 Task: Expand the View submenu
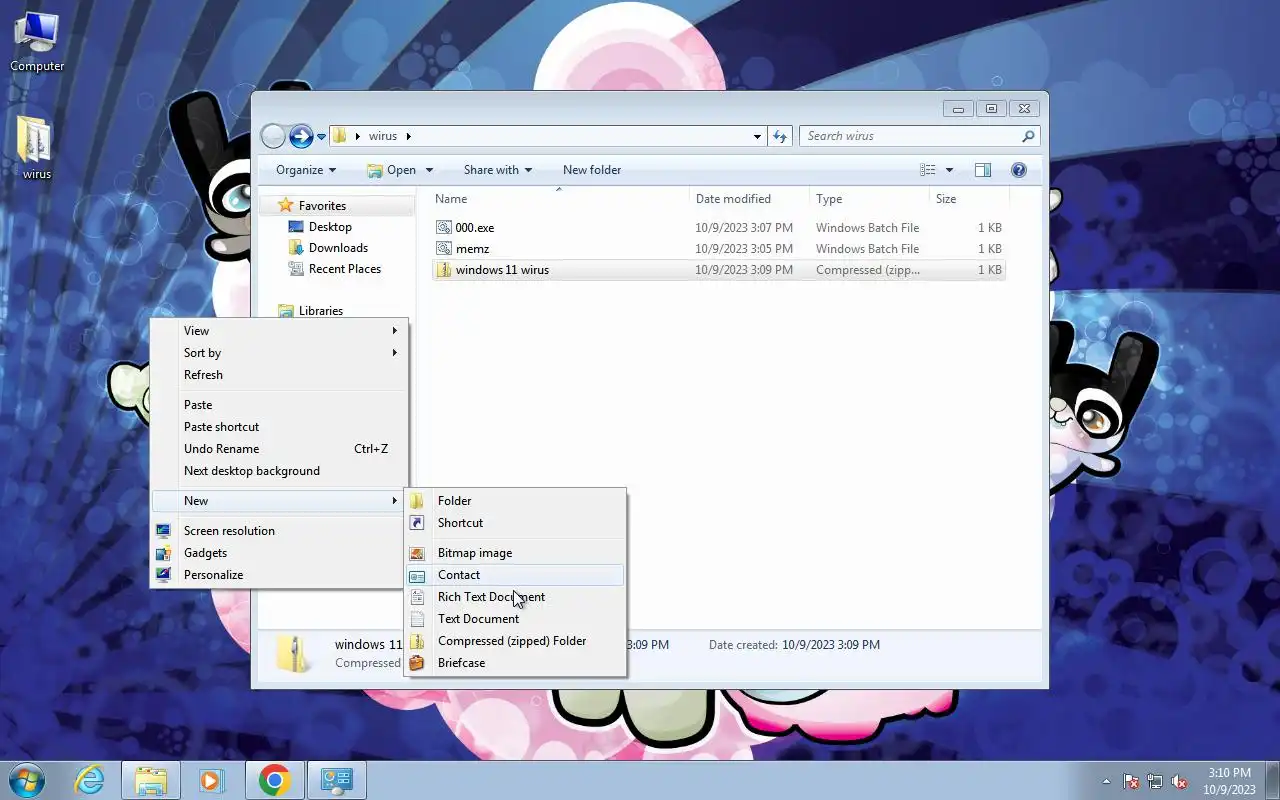click(279, 331)
